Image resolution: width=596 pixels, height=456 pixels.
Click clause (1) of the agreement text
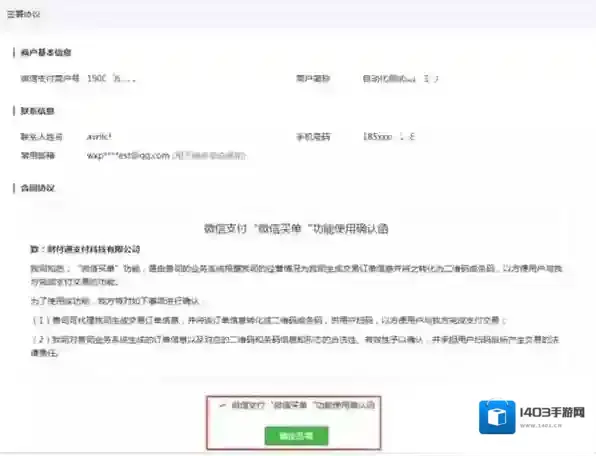(269, 320)
